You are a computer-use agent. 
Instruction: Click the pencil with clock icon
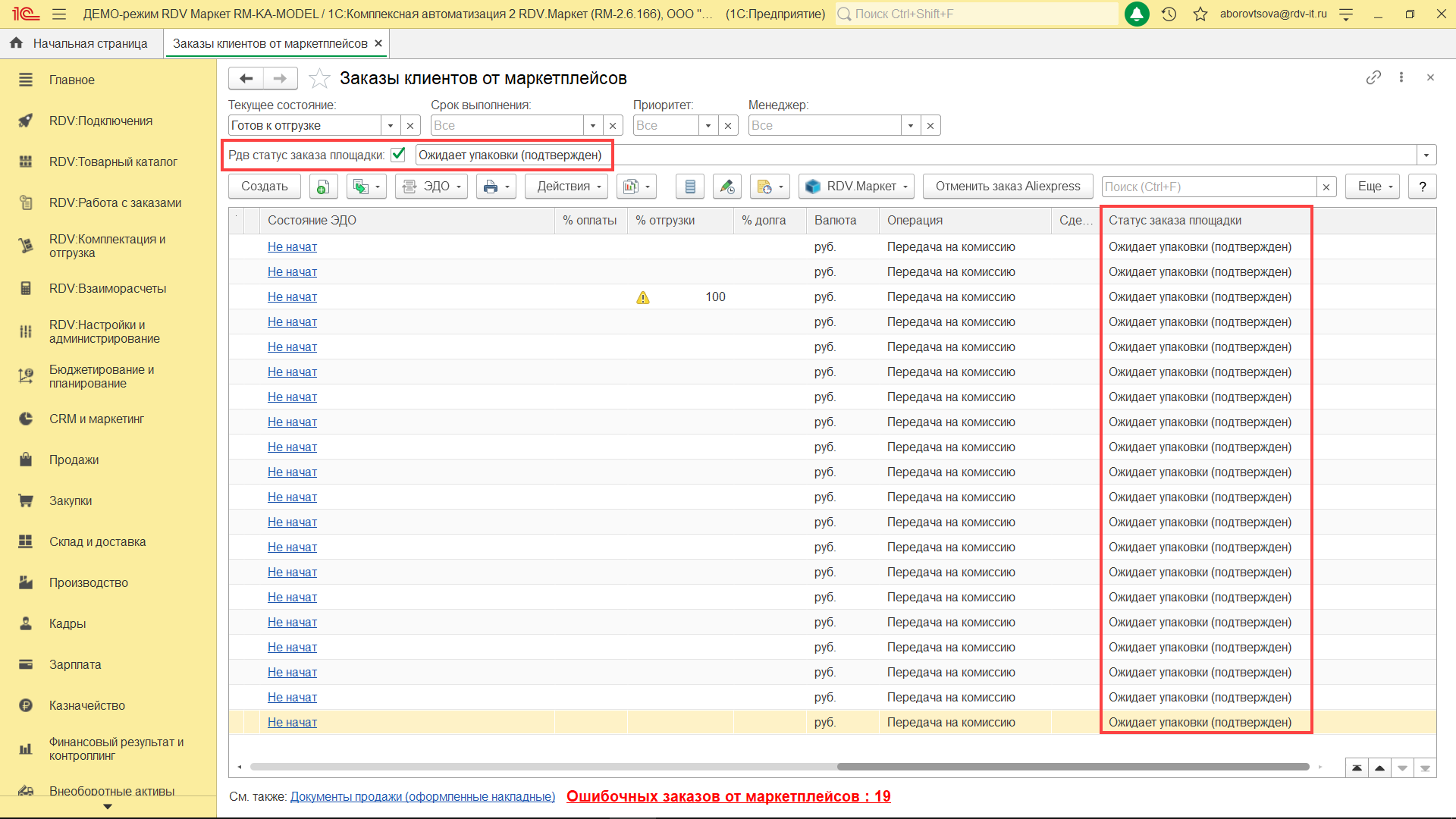(726, 187)
